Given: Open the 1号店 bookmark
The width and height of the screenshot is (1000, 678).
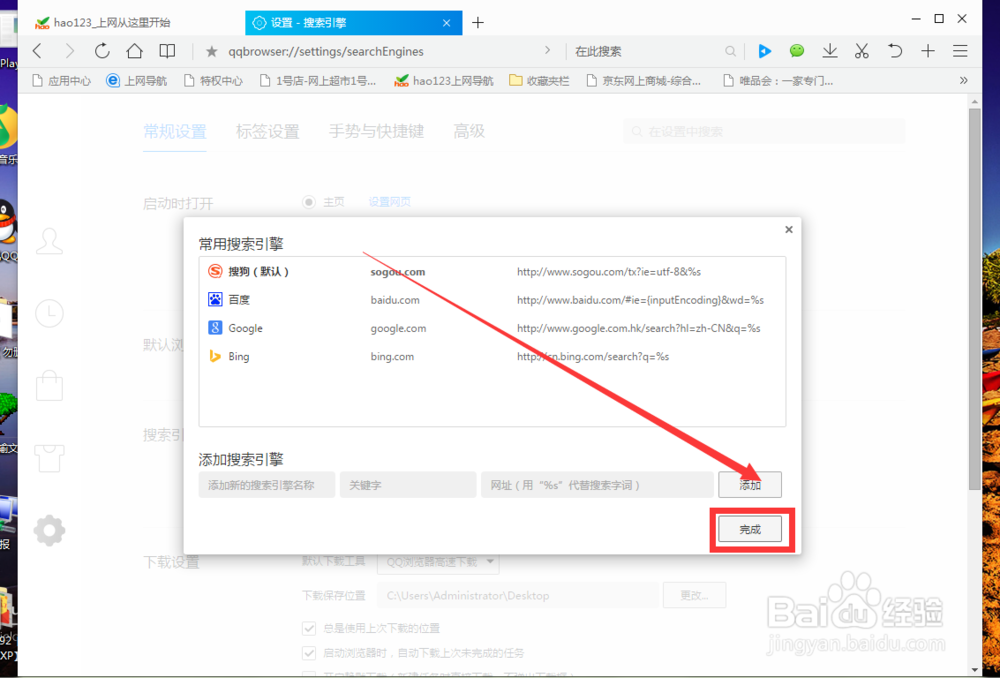Looking at the screenshot, I should click(318, 81).
